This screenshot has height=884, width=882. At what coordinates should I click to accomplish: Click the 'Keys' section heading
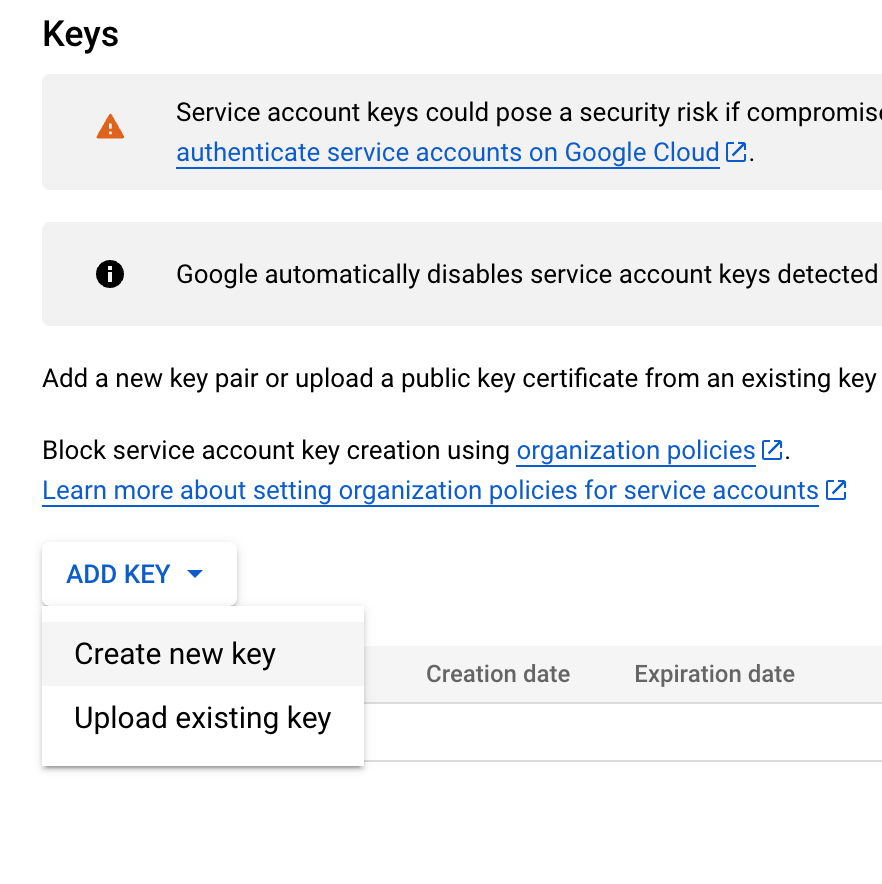[x=81, y=34]
